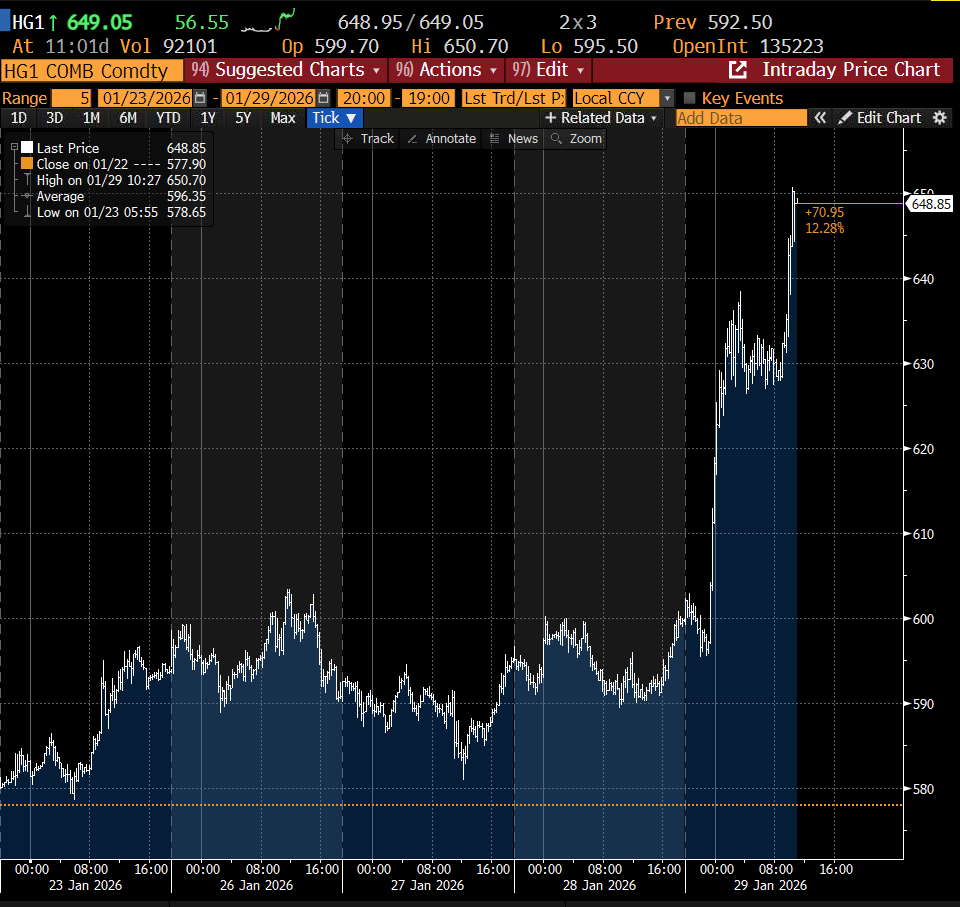Image resolution: width=960 pixels, height=907 pixels.
Task: Open the Suggested Charts dropdown
Action: [286, 70]
